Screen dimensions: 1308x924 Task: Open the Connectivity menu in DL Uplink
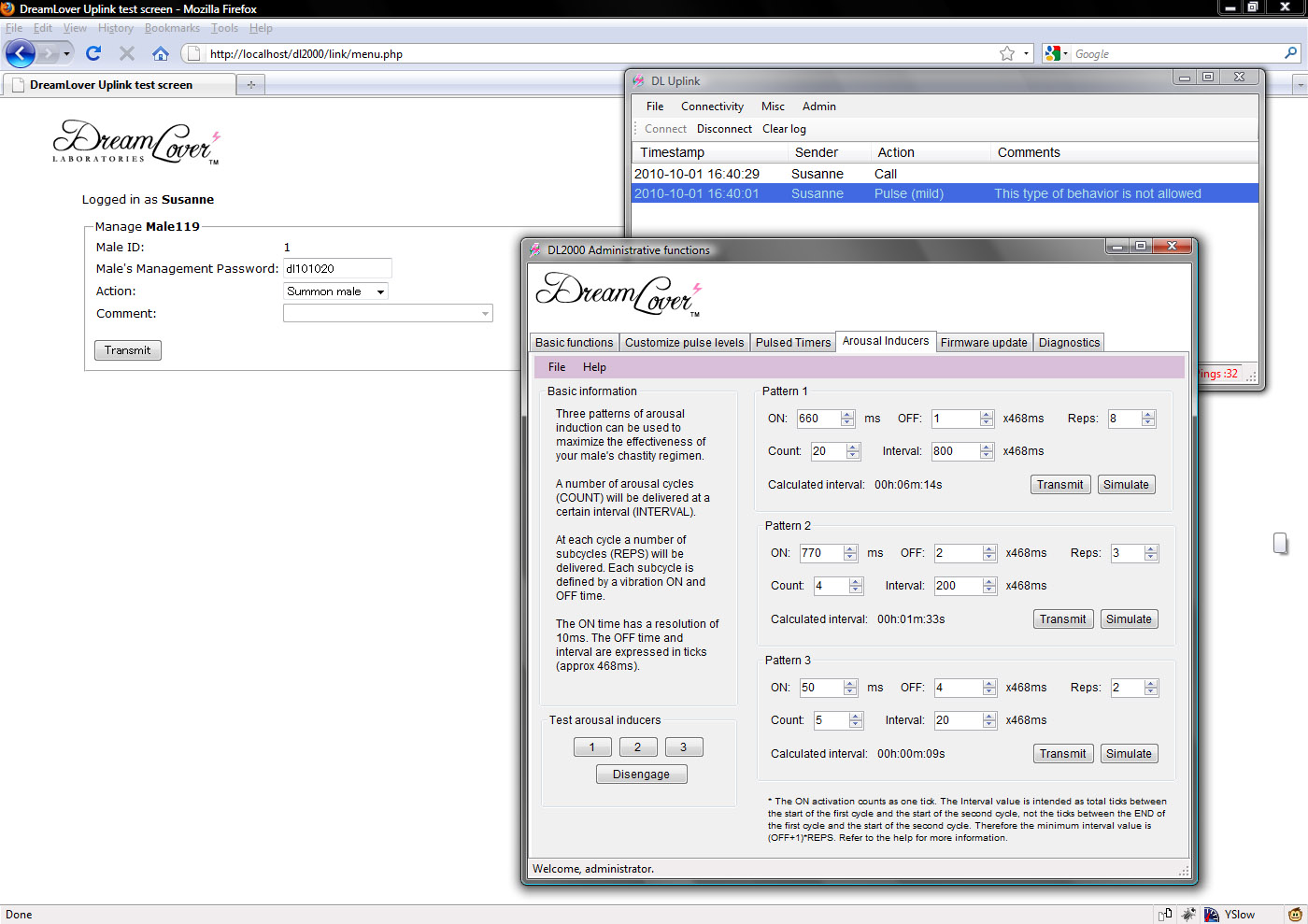[712, 107]
